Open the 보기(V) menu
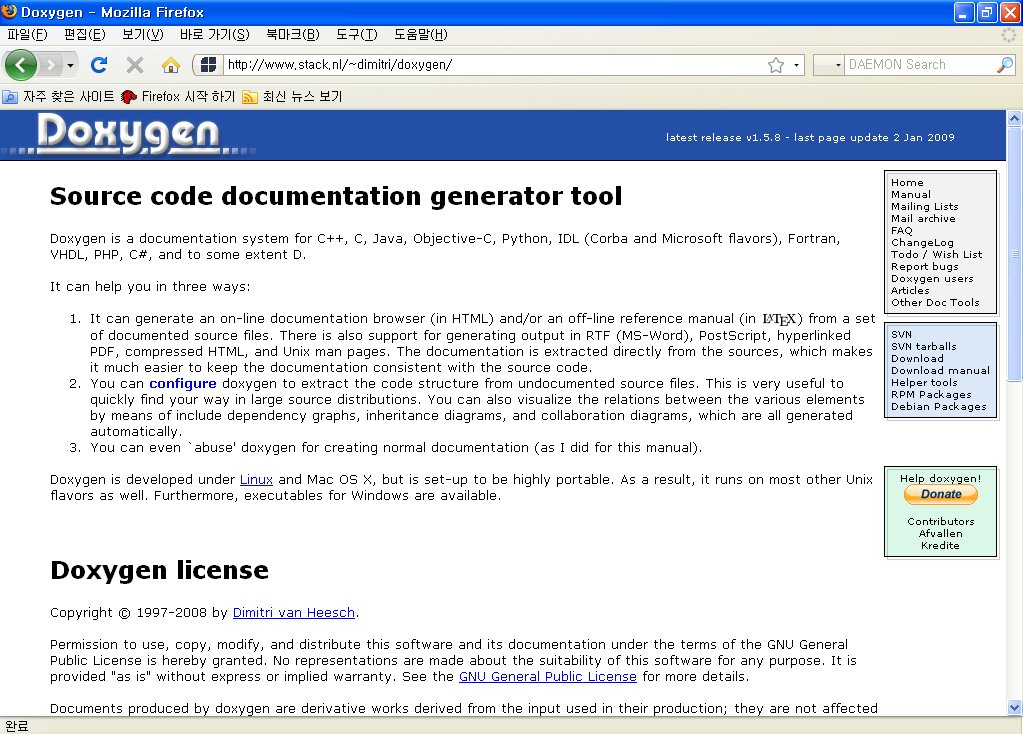 coord(143,35)
